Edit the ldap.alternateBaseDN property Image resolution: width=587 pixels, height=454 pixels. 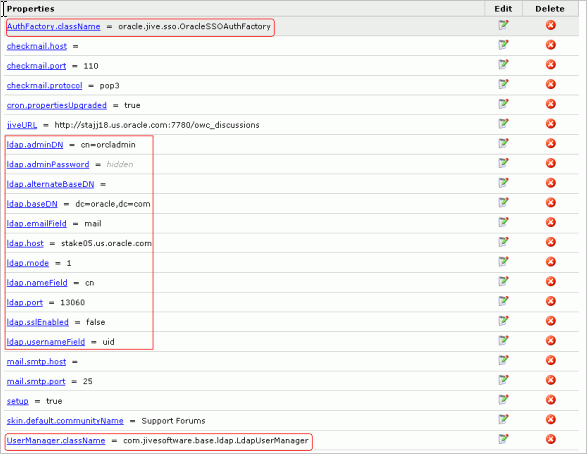pos(504,183)
